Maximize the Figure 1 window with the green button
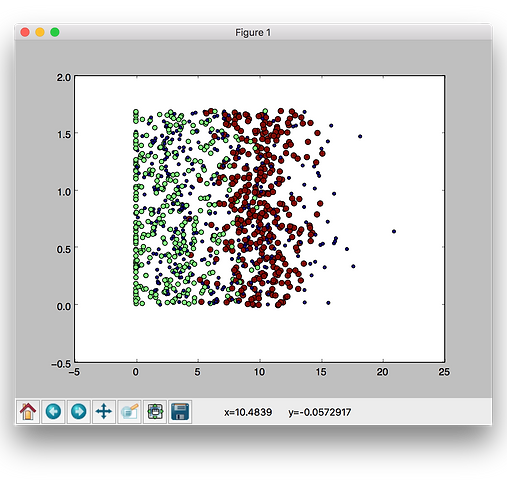Screen dimensions: 507x485 [55, 32]
